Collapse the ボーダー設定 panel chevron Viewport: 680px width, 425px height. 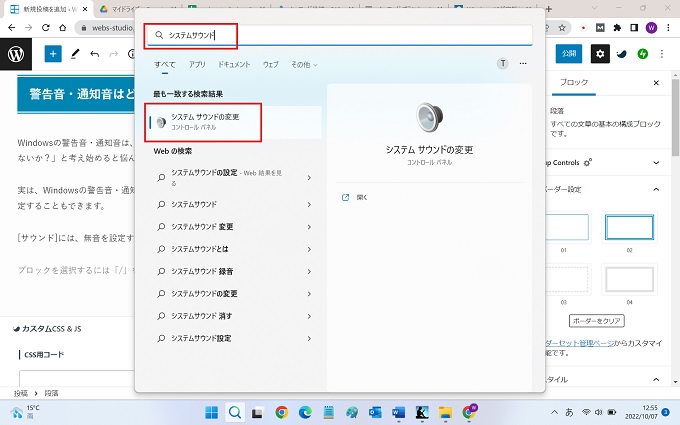point(656,190)
